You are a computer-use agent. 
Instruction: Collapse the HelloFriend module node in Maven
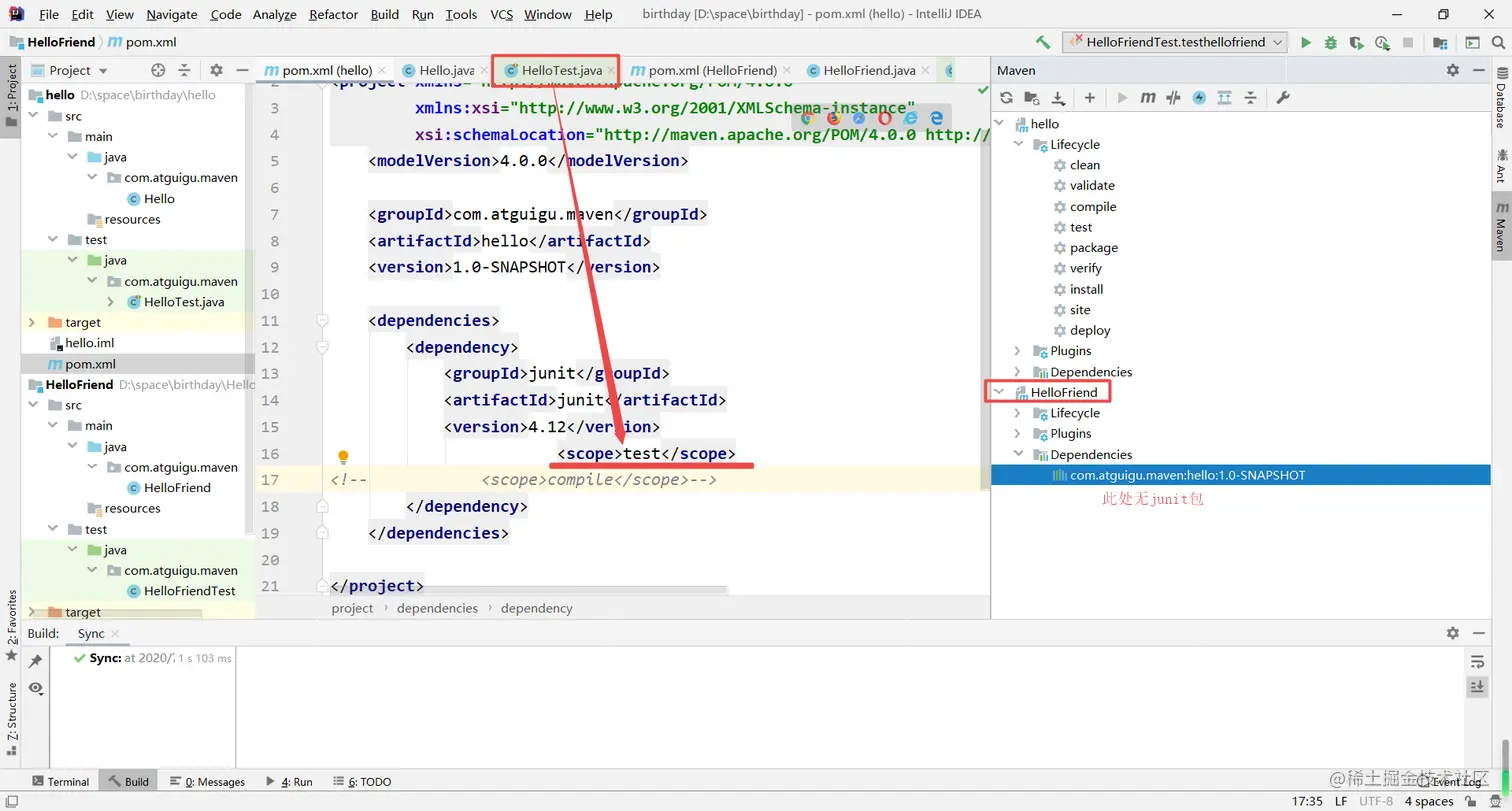coord(1000,393)
